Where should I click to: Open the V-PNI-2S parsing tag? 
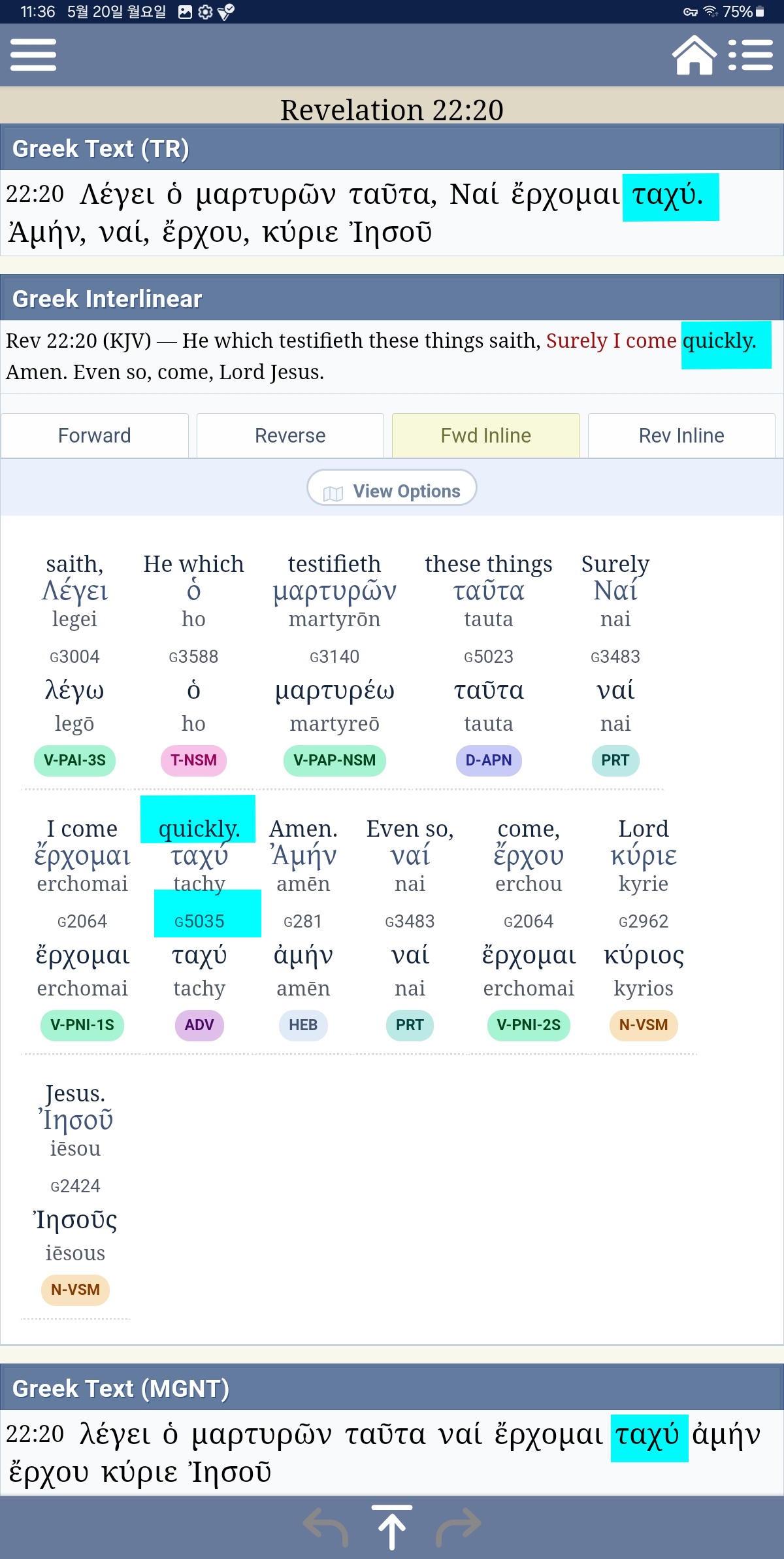[x=529, y=1025]
